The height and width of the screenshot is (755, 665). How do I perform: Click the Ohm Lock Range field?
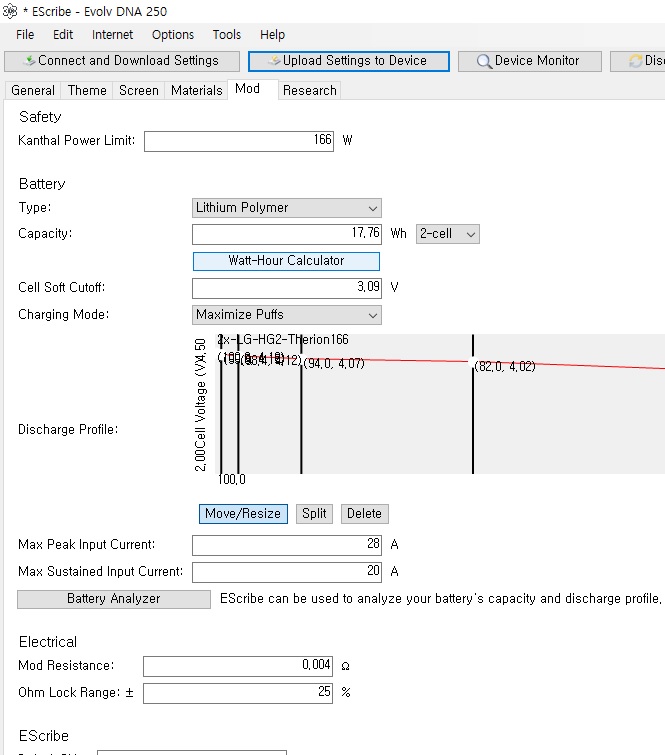coord(238,693)
